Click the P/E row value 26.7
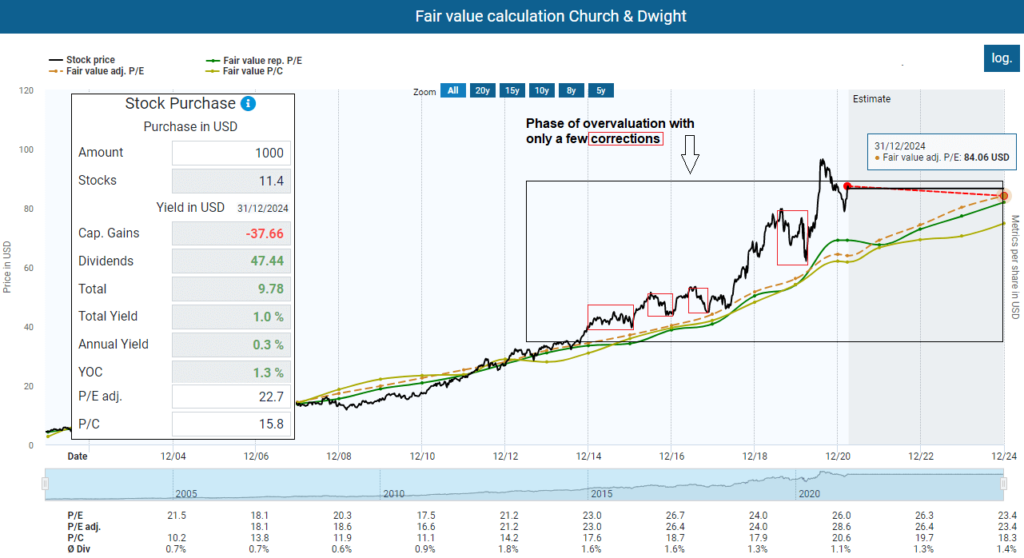The width and height of the screenshot is (1024, 558). (675, 516)
